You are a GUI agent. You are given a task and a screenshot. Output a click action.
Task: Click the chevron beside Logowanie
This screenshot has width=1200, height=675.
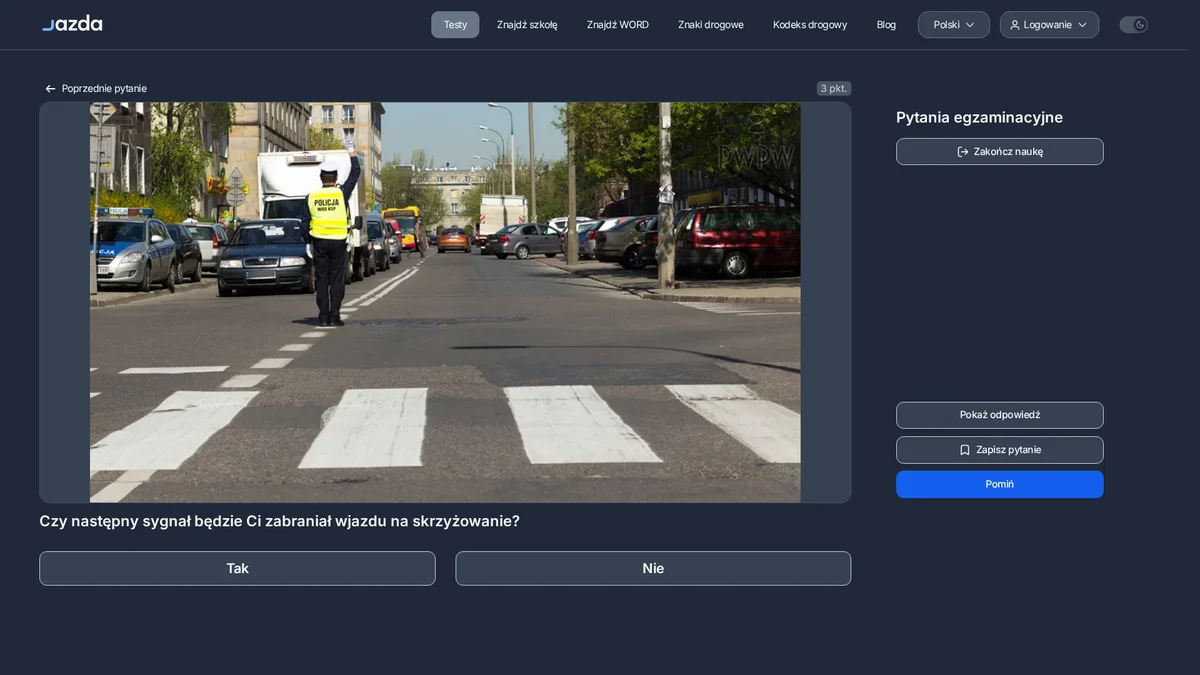point(1082,25)
